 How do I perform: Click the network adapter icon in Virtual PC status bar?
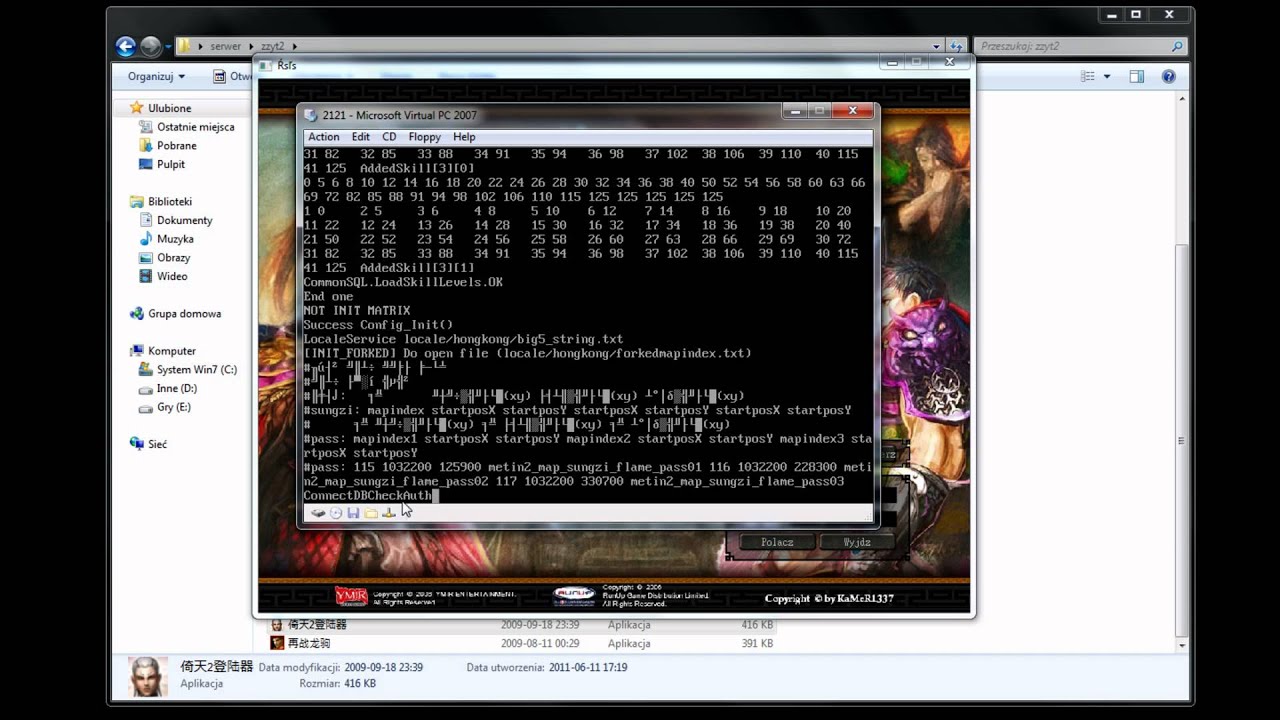(389, 513)
